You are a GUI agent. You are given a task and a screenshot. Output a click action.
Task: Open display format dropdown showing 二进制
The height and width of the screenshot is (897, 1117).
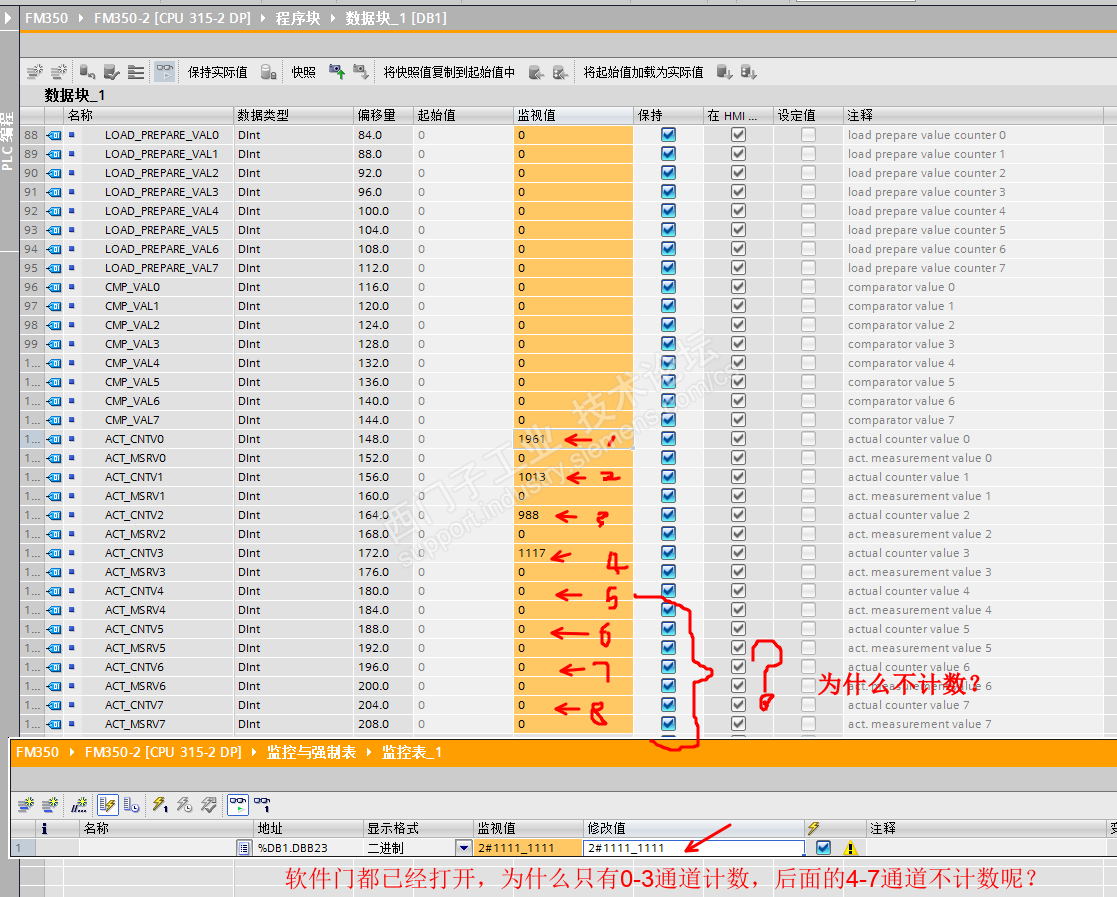click(x=464, y=848)
